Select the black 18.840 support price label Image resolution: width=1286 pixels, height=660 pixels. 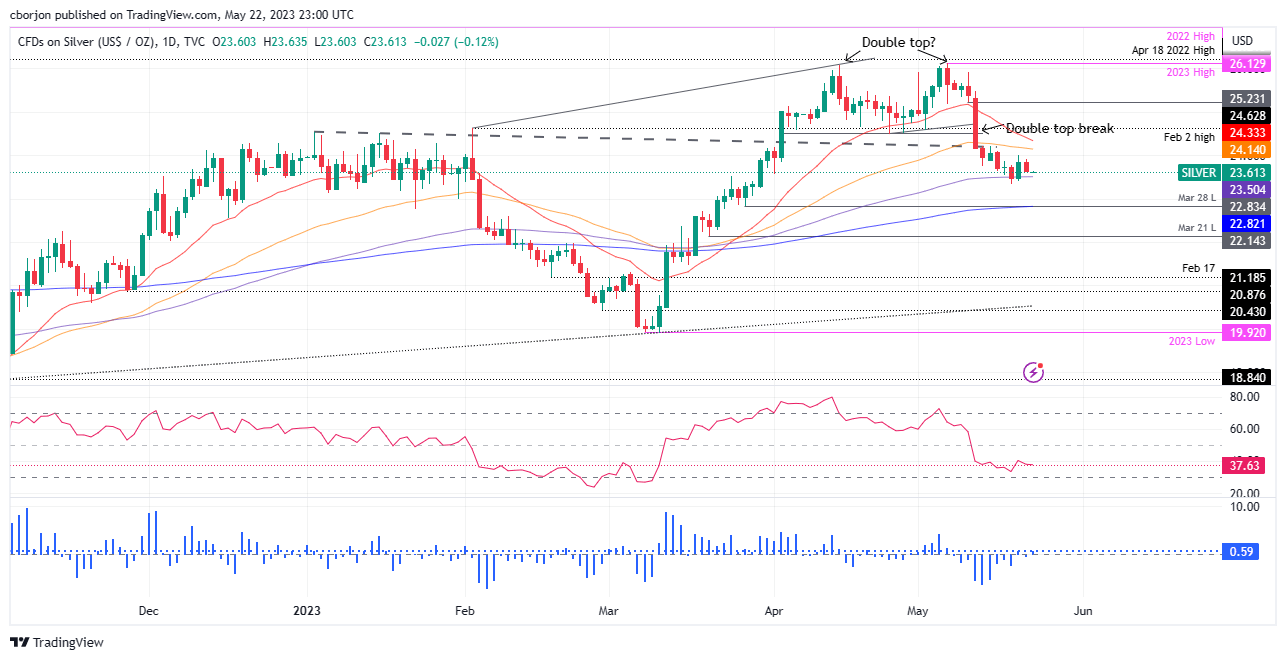tap(1246, 378)
